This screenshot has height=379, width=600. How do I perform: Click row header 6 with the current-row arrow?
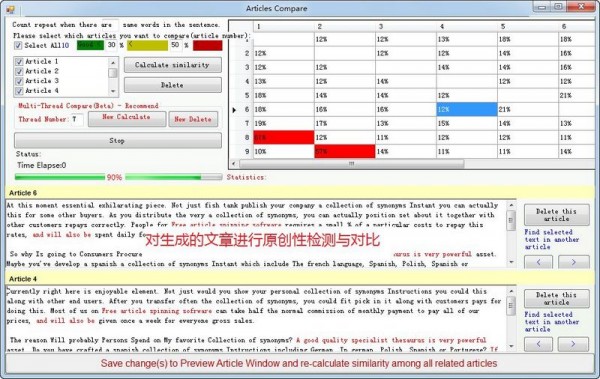241,109
